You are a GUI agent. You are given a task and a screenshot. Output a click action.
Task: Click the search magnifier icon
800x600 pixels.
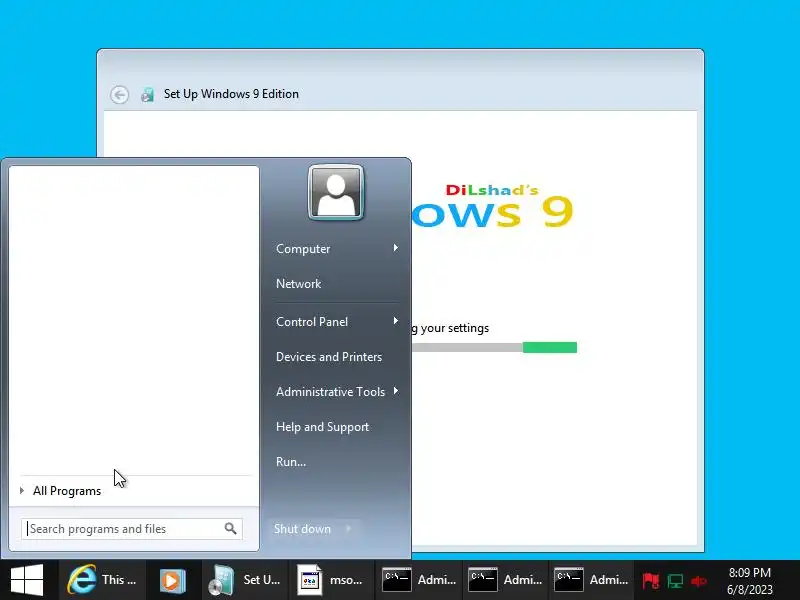(231, 529)
